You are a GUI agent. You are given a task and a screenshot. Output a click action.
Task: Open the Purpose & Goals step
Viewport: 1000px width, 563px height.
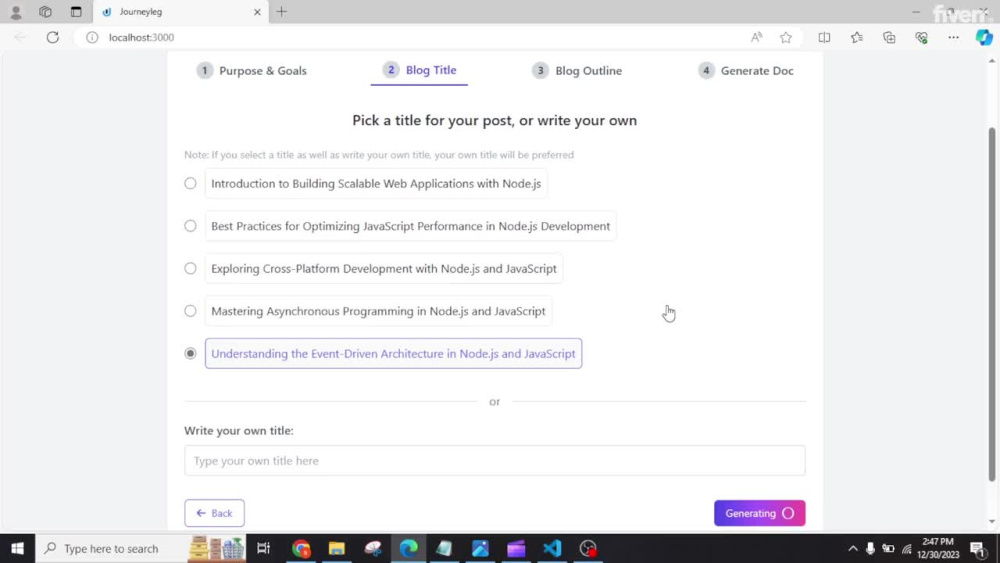pos(251,71)
